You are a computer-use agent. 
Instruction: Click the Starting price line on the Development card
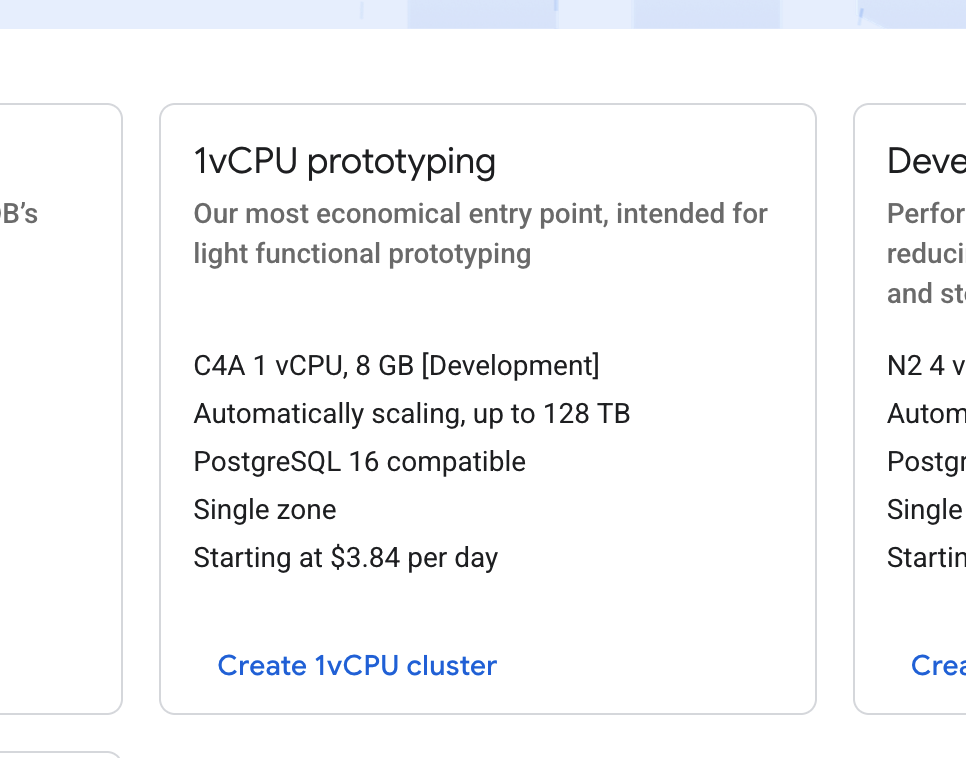coord(925,557)
